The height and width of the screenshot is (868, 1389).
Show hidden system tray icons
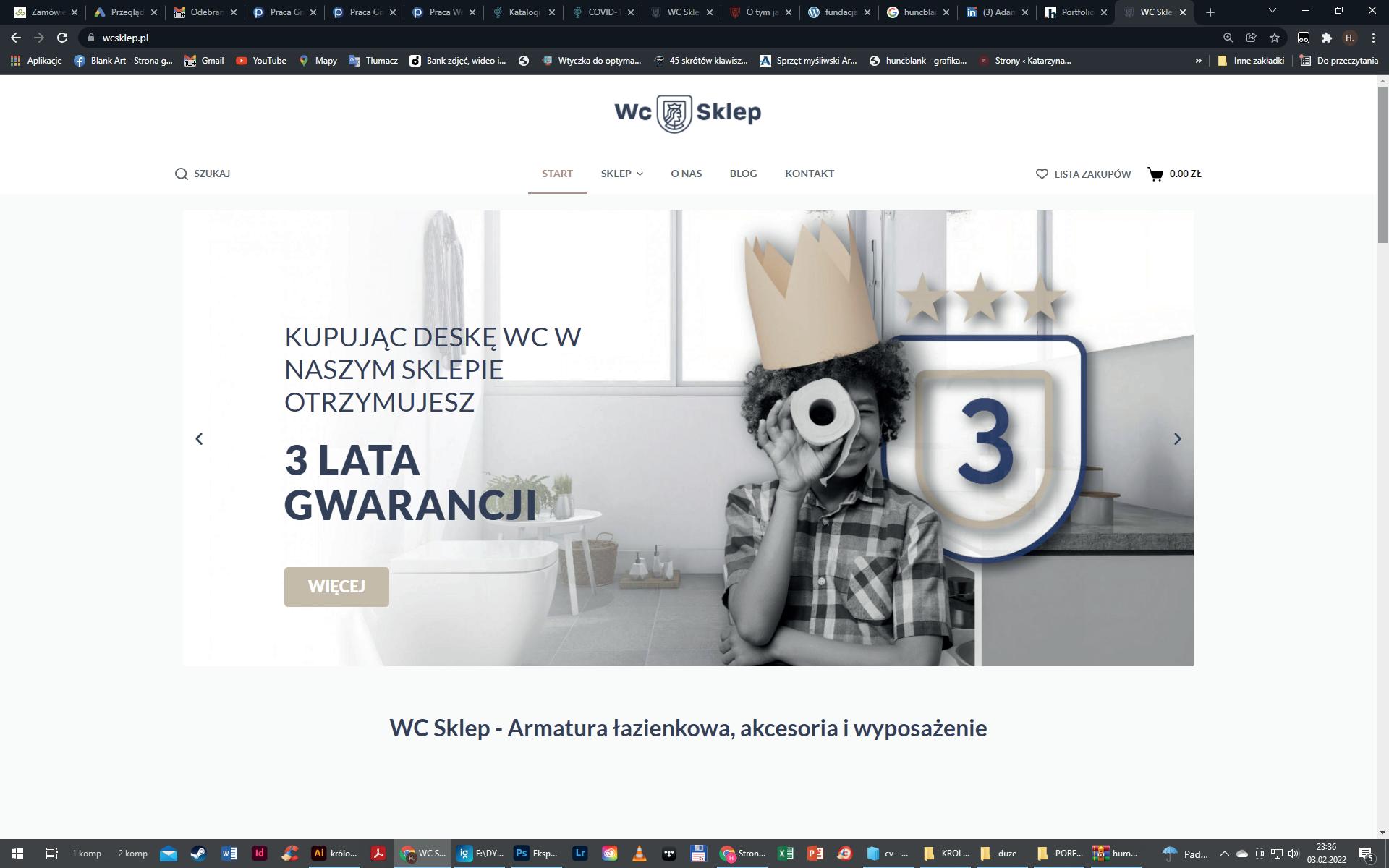tap(1224, 854)
